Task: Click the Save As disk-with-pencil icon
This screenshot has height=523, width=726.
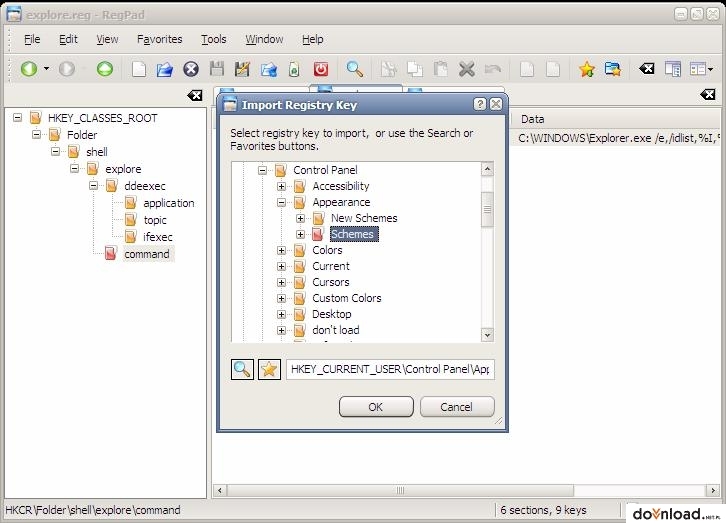Action: (x=242, y=69)
